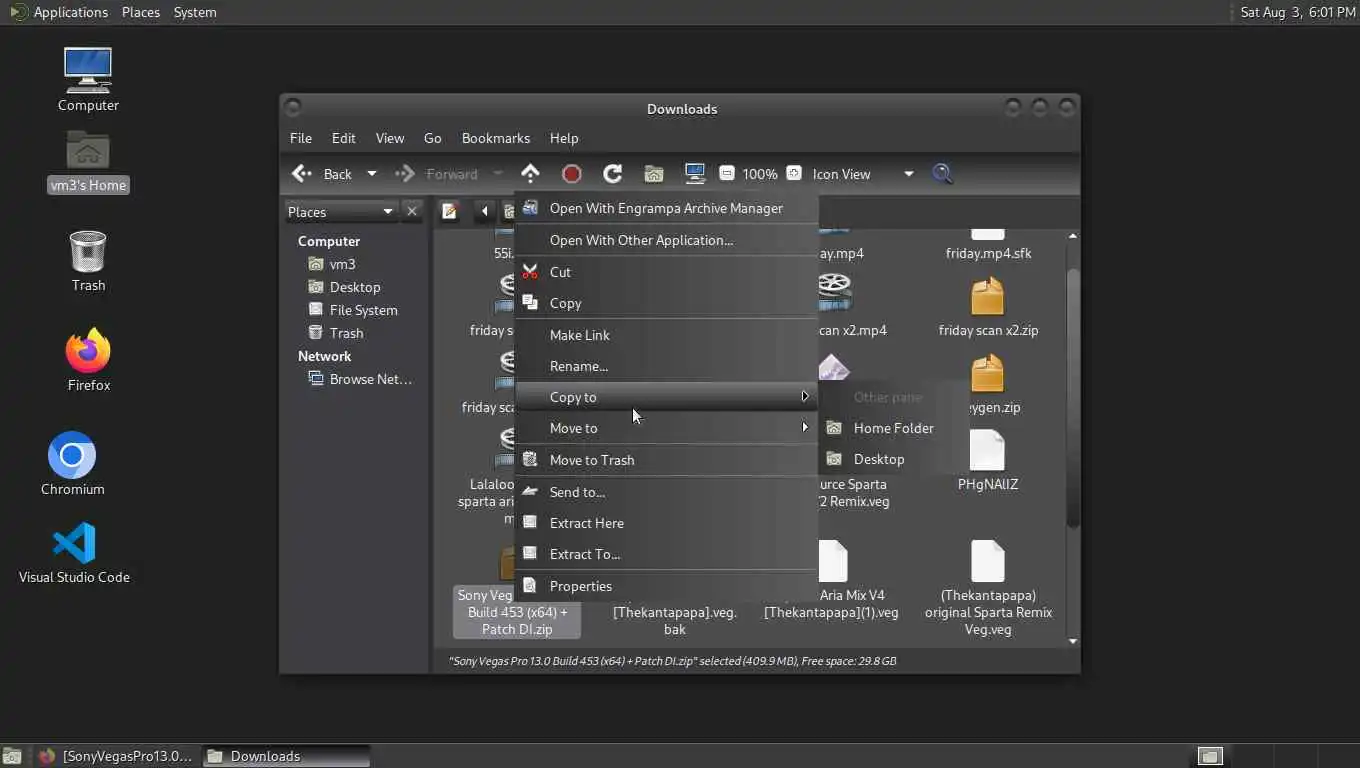Screen dimensions: 1360x768
Task: Open the Go menu
Action: (433, 138)
